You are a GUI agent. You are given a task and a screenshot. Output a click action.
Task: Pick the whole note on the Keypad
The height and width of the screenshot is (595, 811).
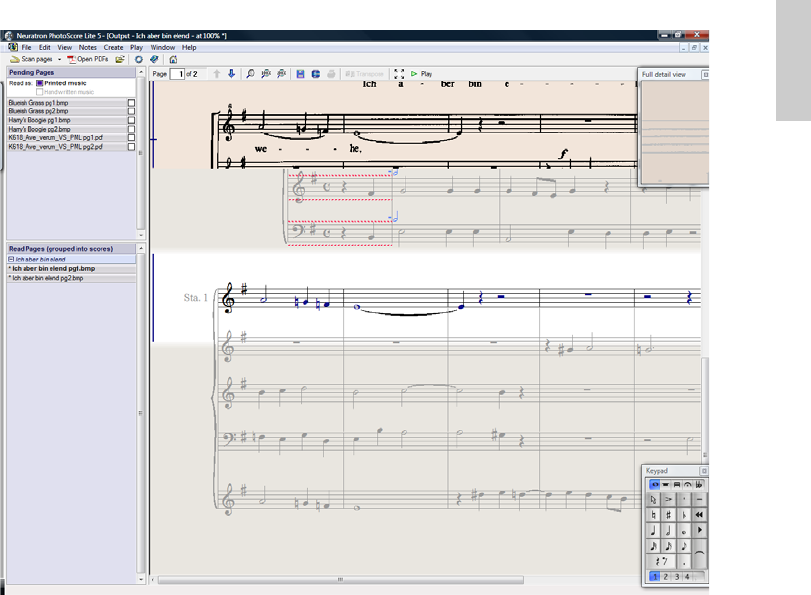682,530
